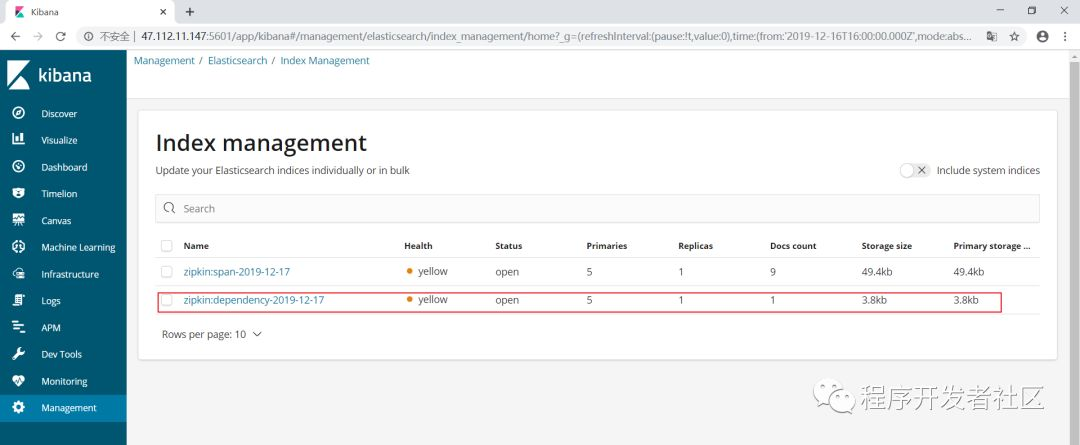Click yellow health of zipkin:dependency row

427,299
